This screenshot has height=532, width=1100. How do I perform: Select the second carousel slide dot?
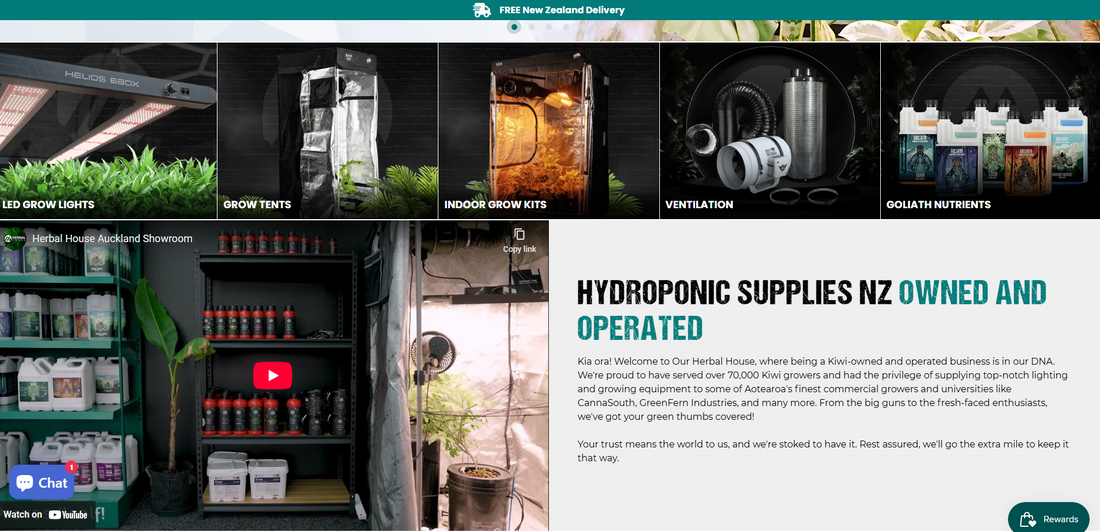532,27
